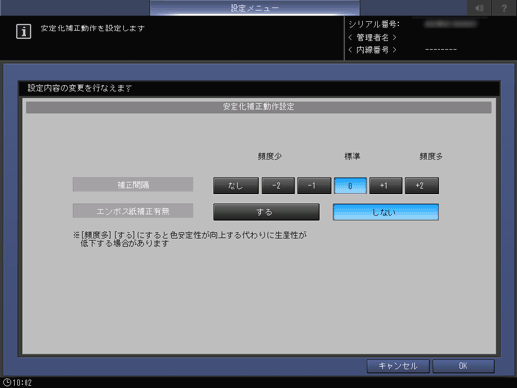Click the 頻度少 label
The height and width of the screenshot is (388, 517).
269,156
